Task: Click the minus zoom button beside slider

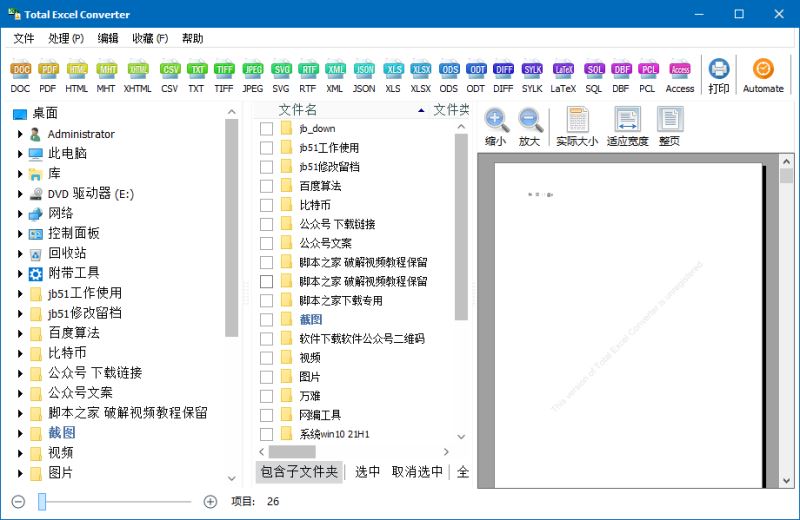Action: (18, 502)
